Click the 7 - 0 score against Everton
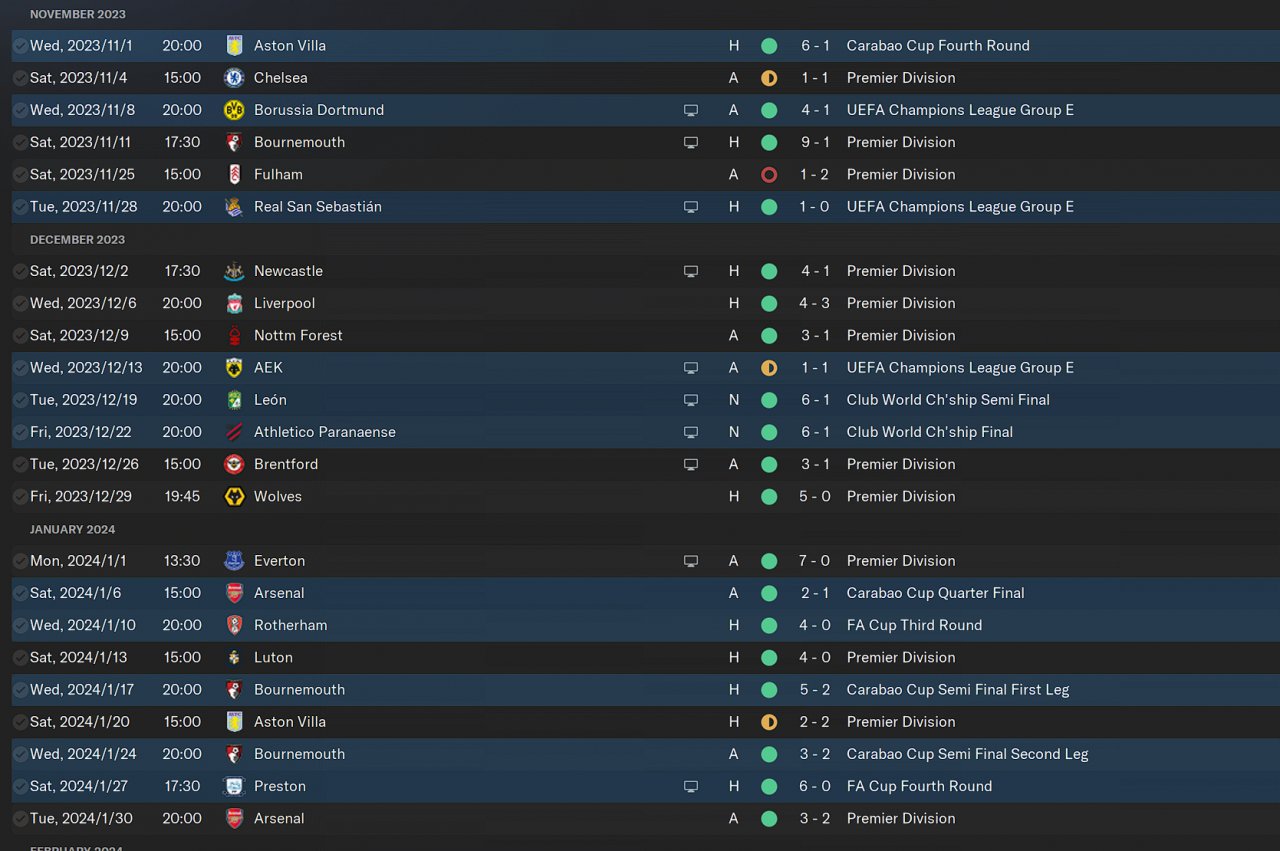The image size is (1280, 851). tap(814, 561)
